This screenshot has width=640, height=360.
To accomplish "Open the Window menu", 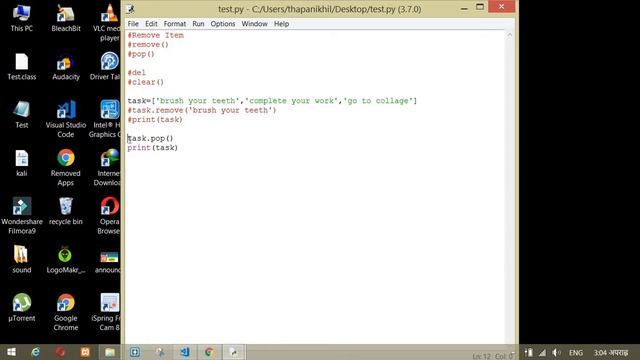I will pyautogui.click(x=254, y=24).
